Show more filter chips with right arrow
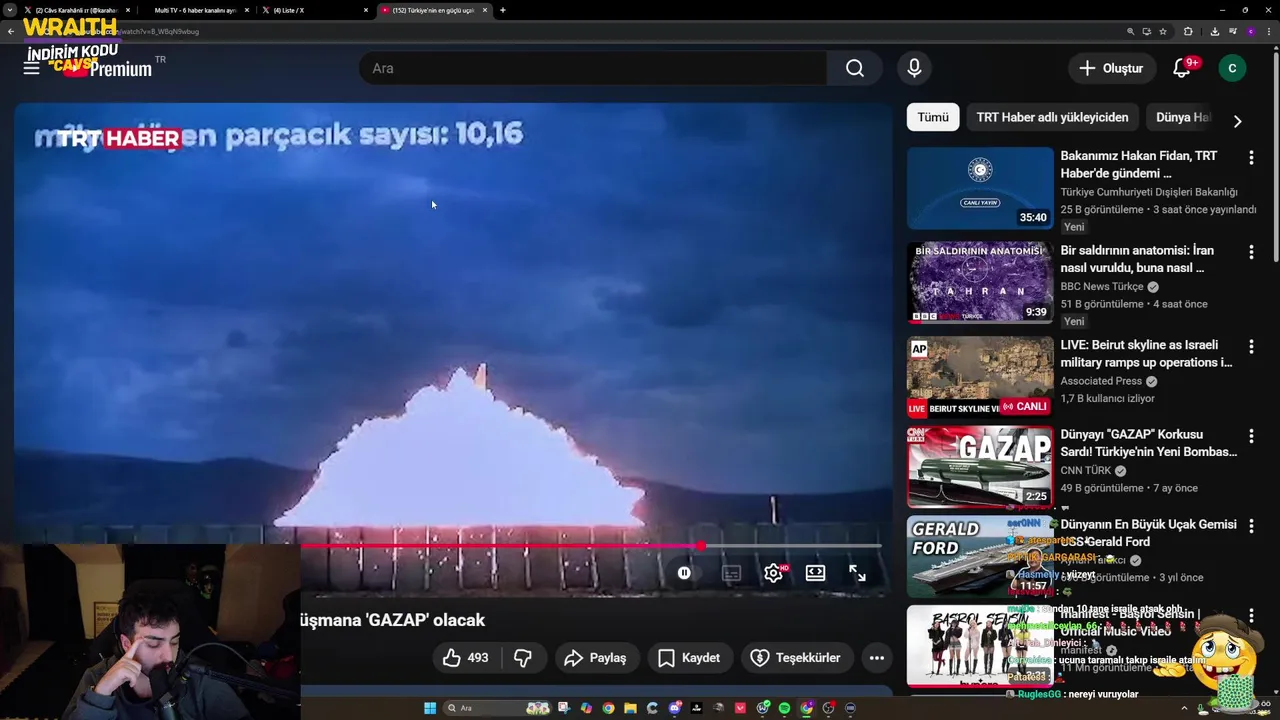The width and height of the screenshot is (1280, 720). point(1237,121)
